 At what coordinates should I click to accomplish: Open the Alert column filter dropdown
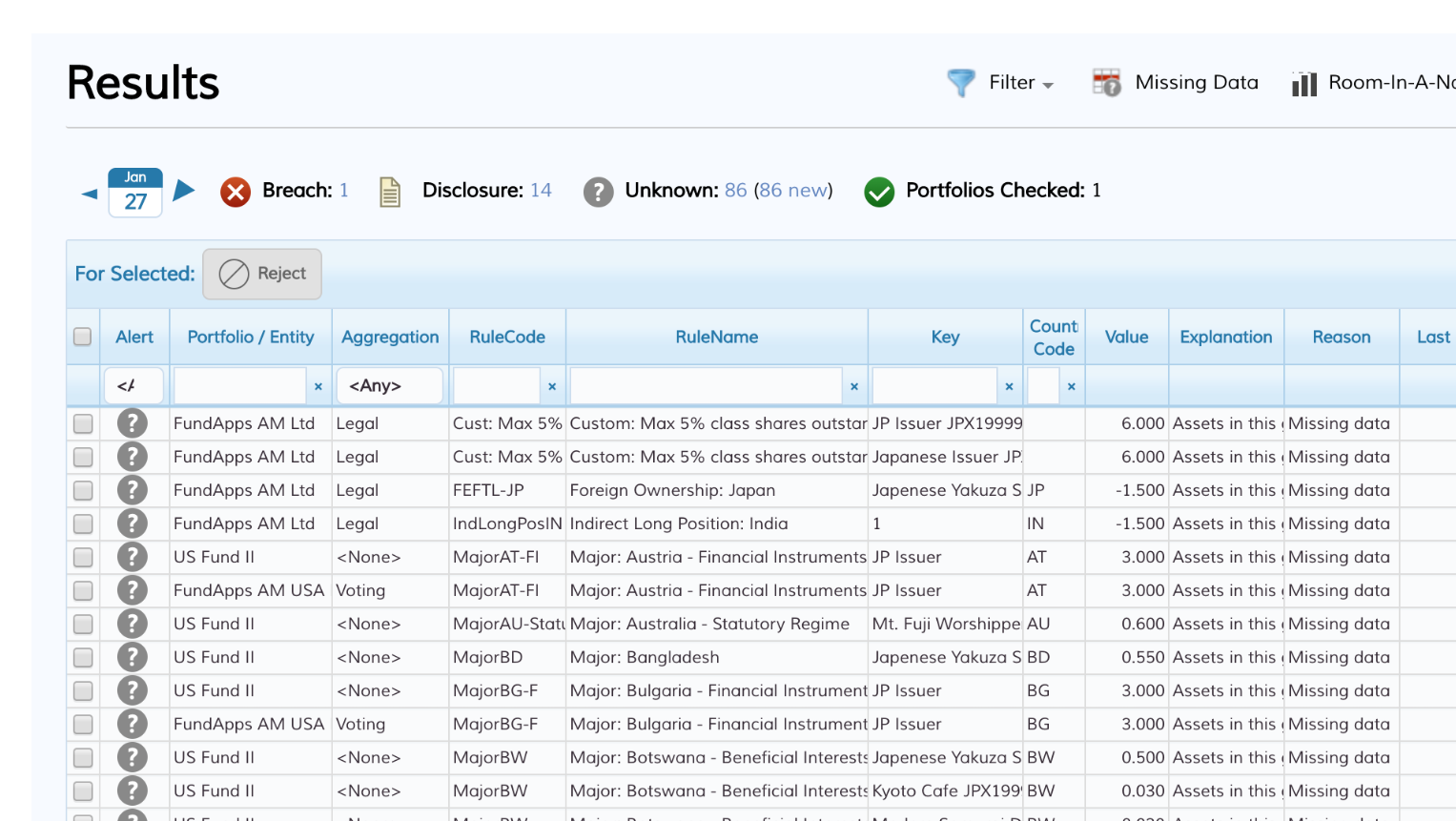click(133, 386)
